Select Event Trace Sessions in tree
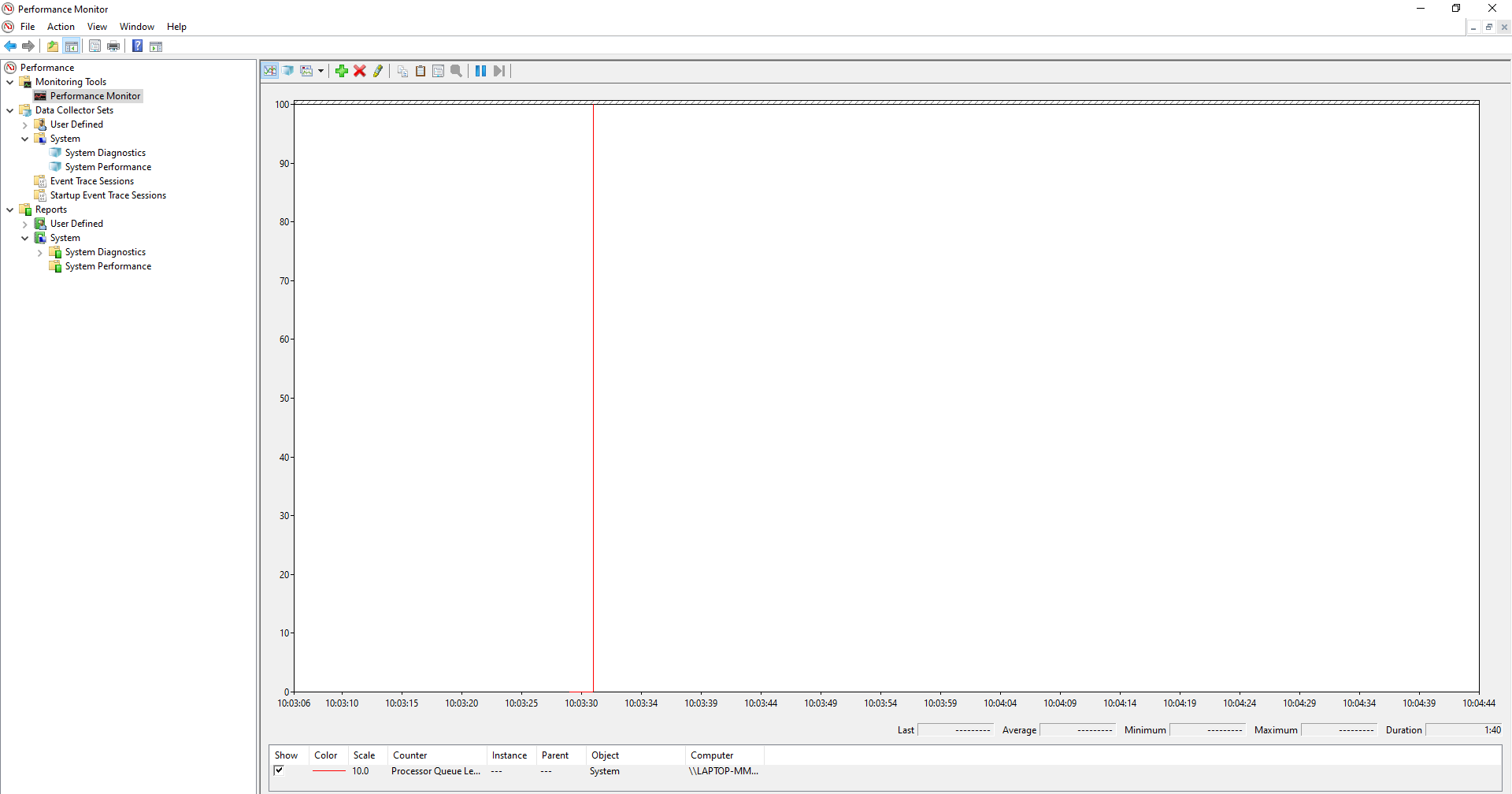 coord(92,181)
